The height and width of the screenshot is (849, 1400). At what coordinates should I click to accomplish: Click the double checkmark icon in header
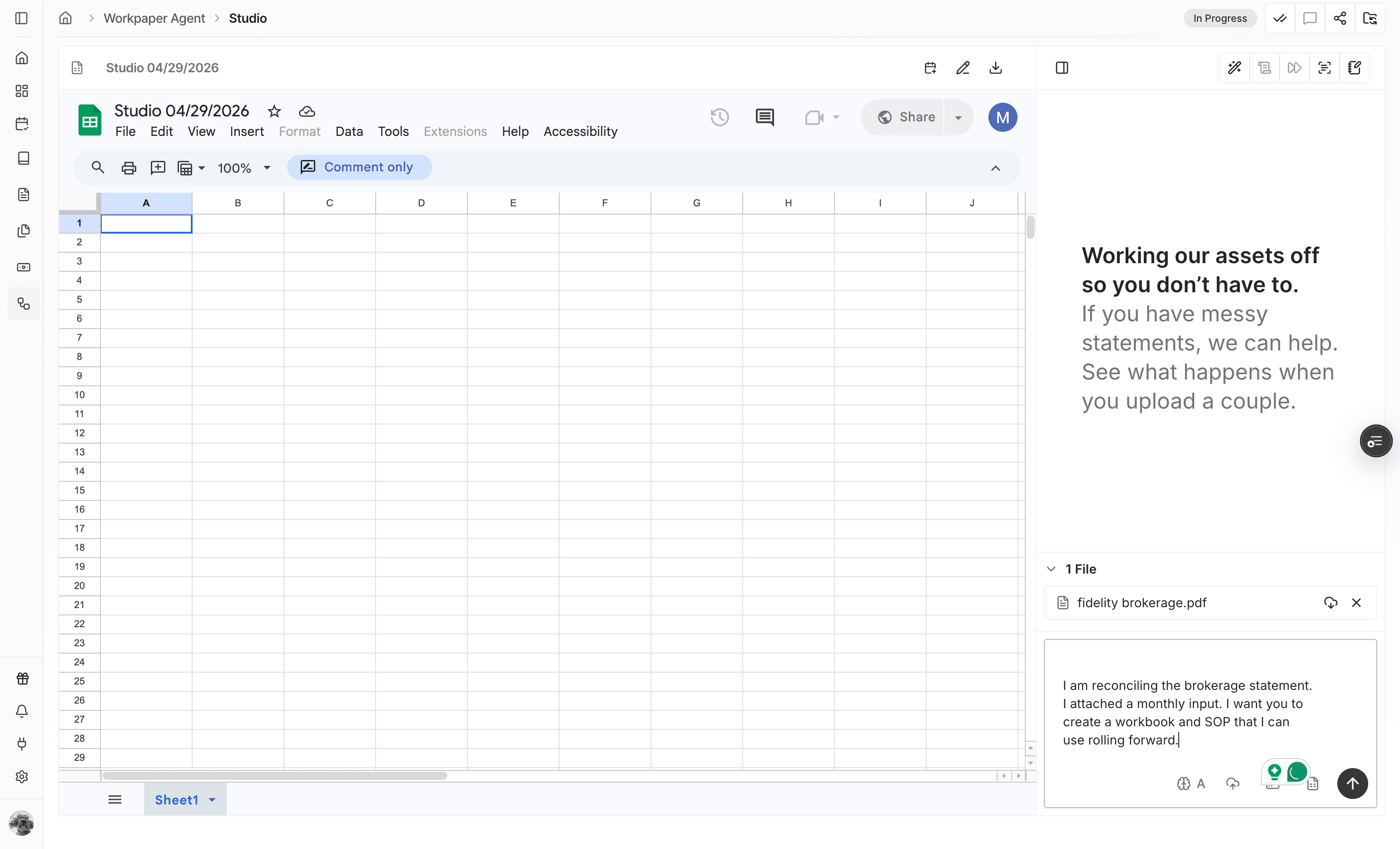coord(1280,18)
